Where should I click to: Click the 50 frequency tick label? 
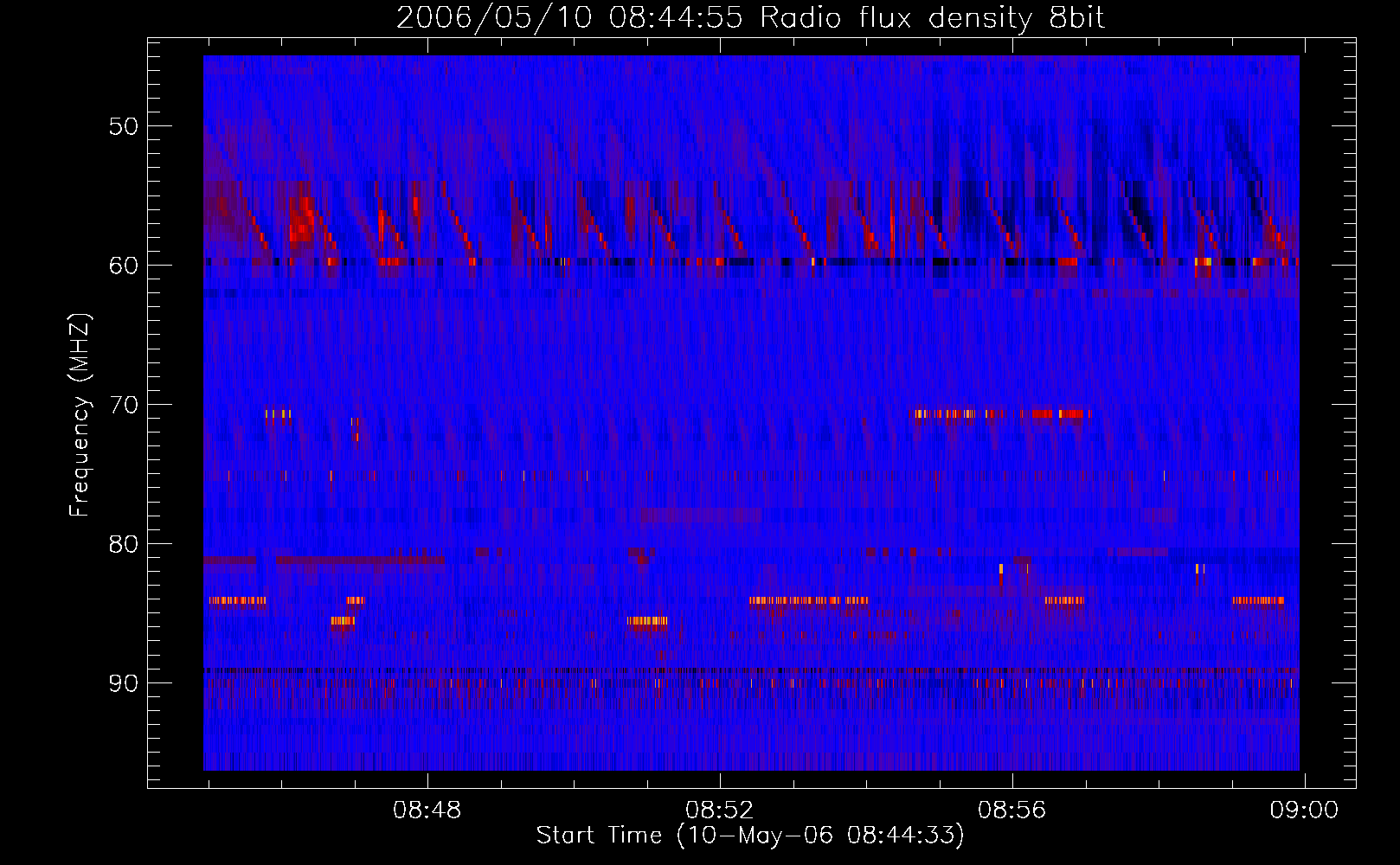(123, 126)
